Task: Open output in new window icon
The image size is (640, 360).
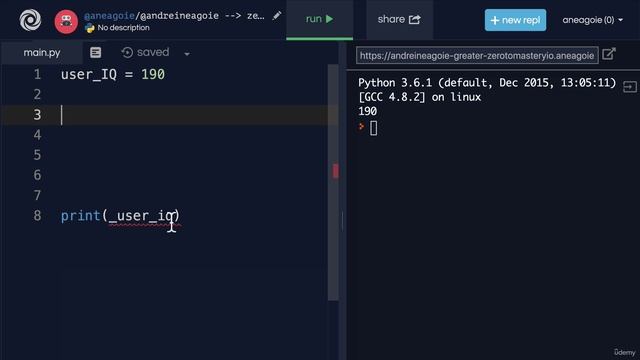Action: (608, 54)
